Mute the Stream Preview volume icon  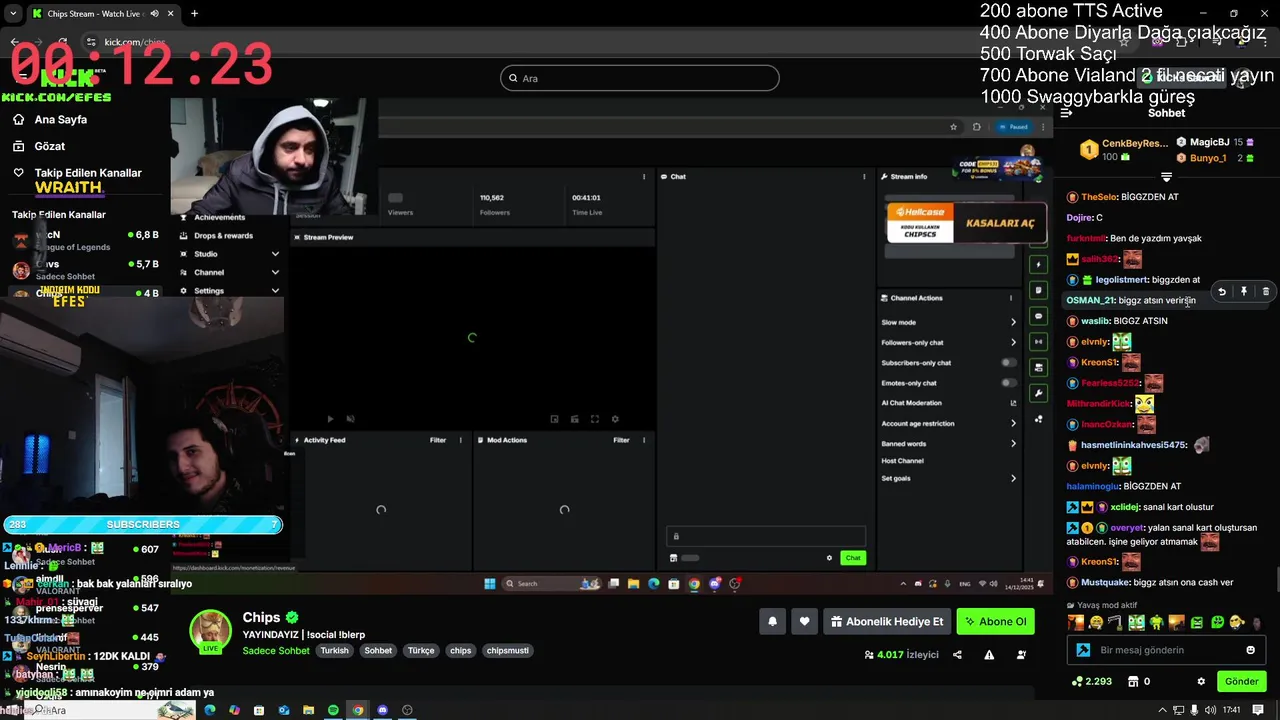click(350, 419)
